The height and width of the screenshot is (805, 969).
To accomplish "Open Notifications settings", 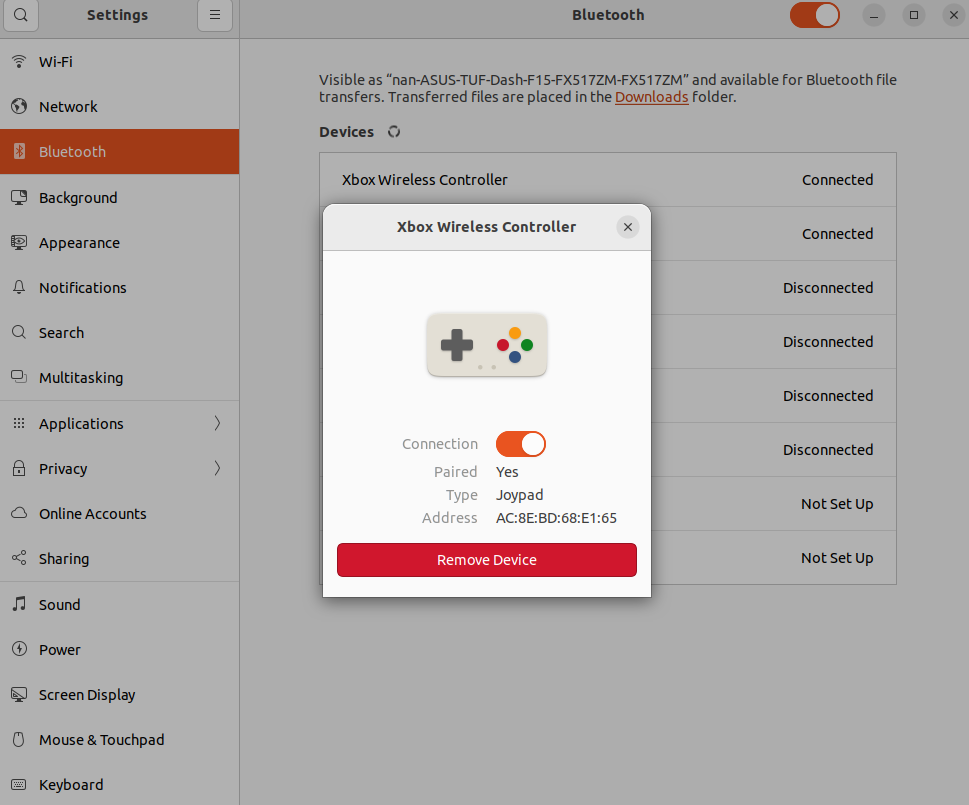I will pyautogui.click(x=119, y=287).
